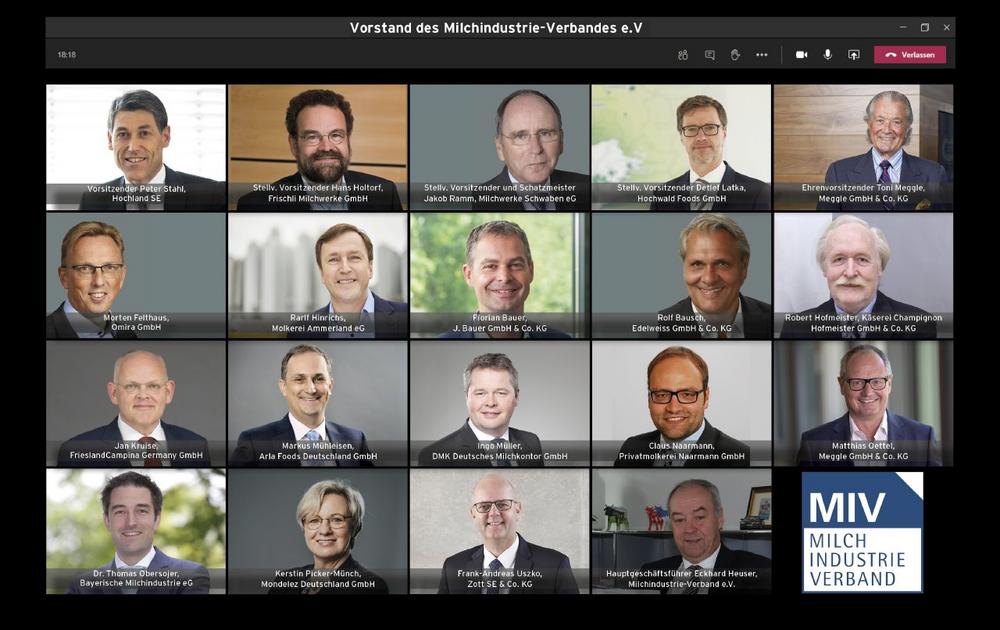Click the MIV Milchindustrie Verband logo
1000x630 pixels.
(x=862, y=532)
